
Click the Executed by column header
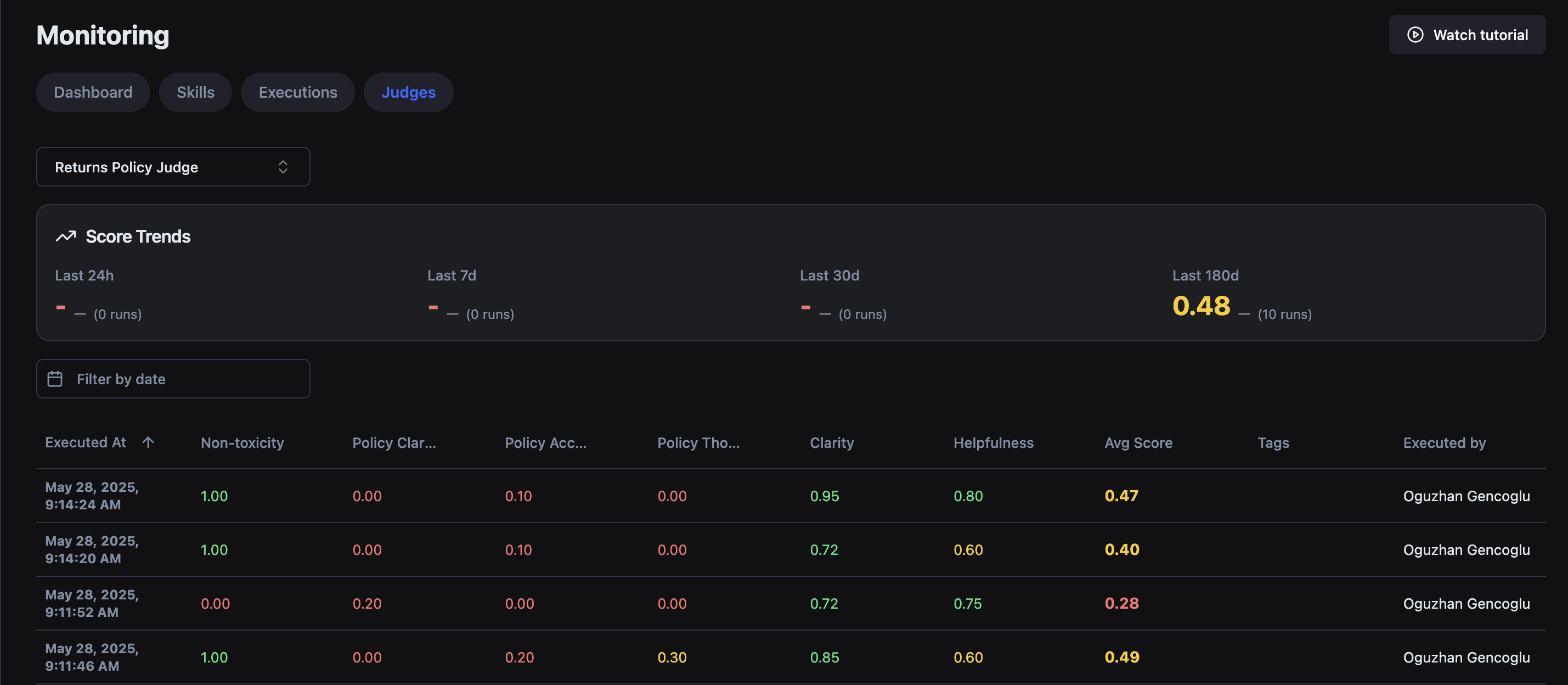1444,442
